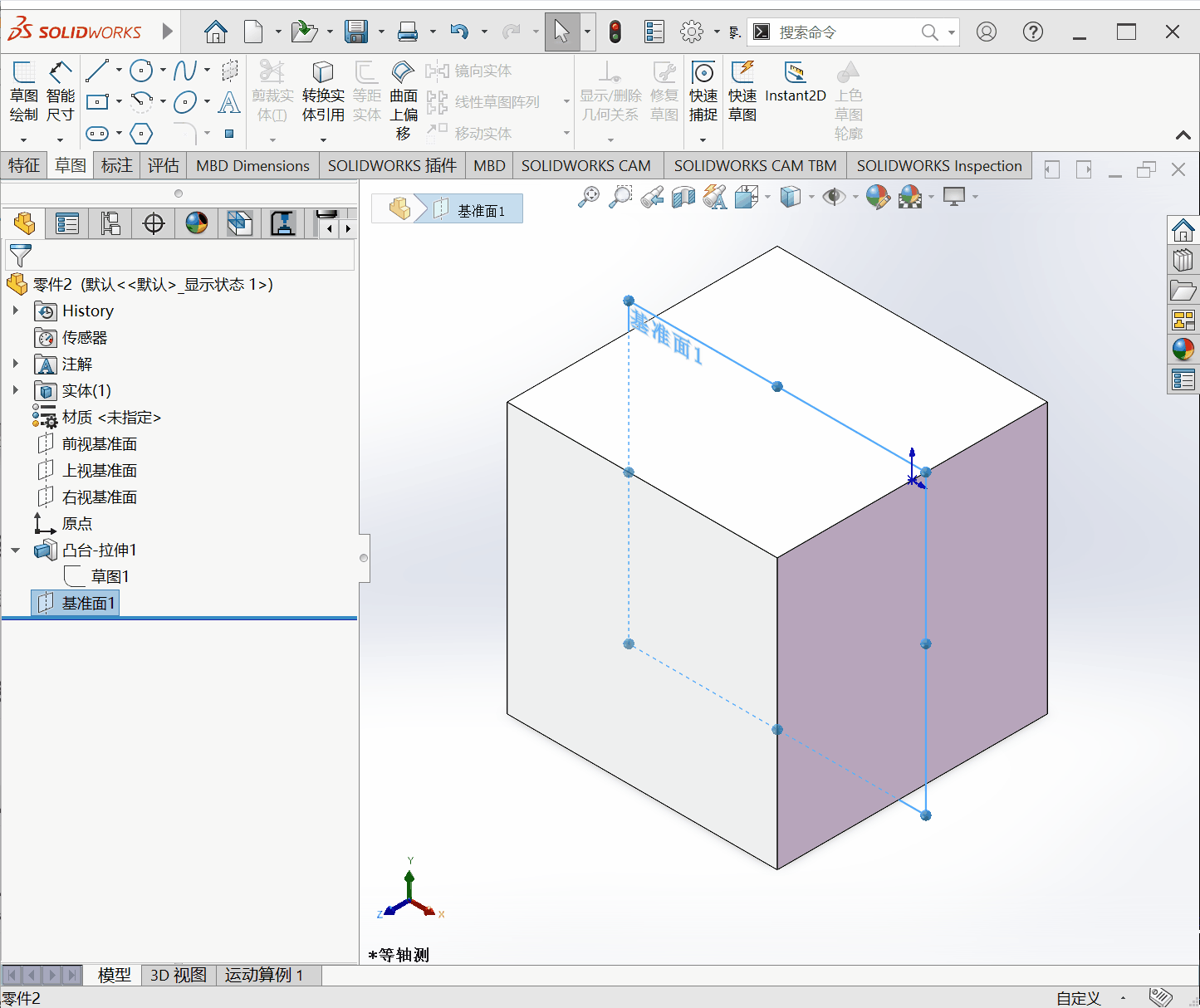Open the Line tool dropdown arrow

119,71
